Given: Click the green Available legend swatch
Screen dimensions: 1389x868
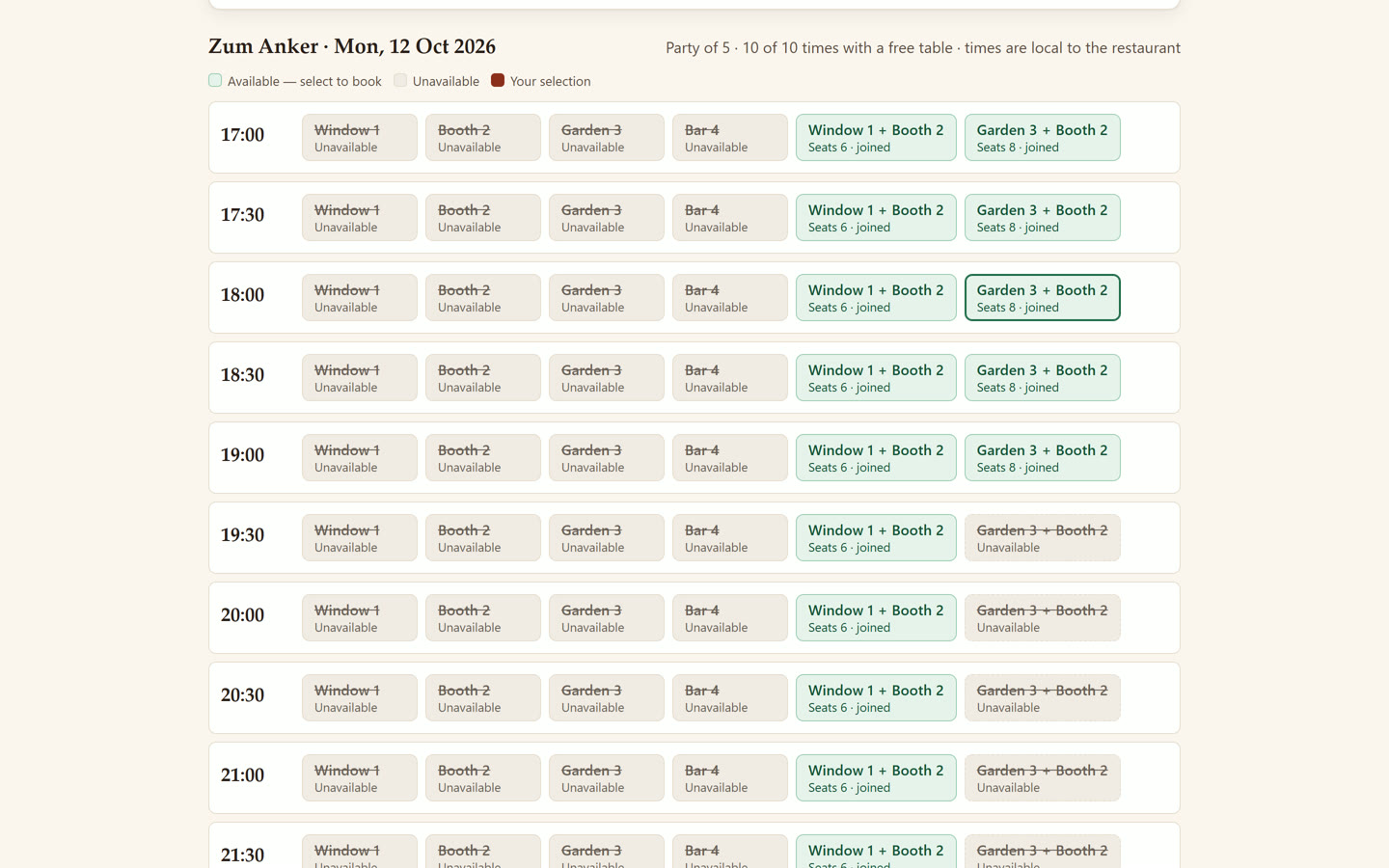Looking at the screenshot, I should (x=215, y=80).
